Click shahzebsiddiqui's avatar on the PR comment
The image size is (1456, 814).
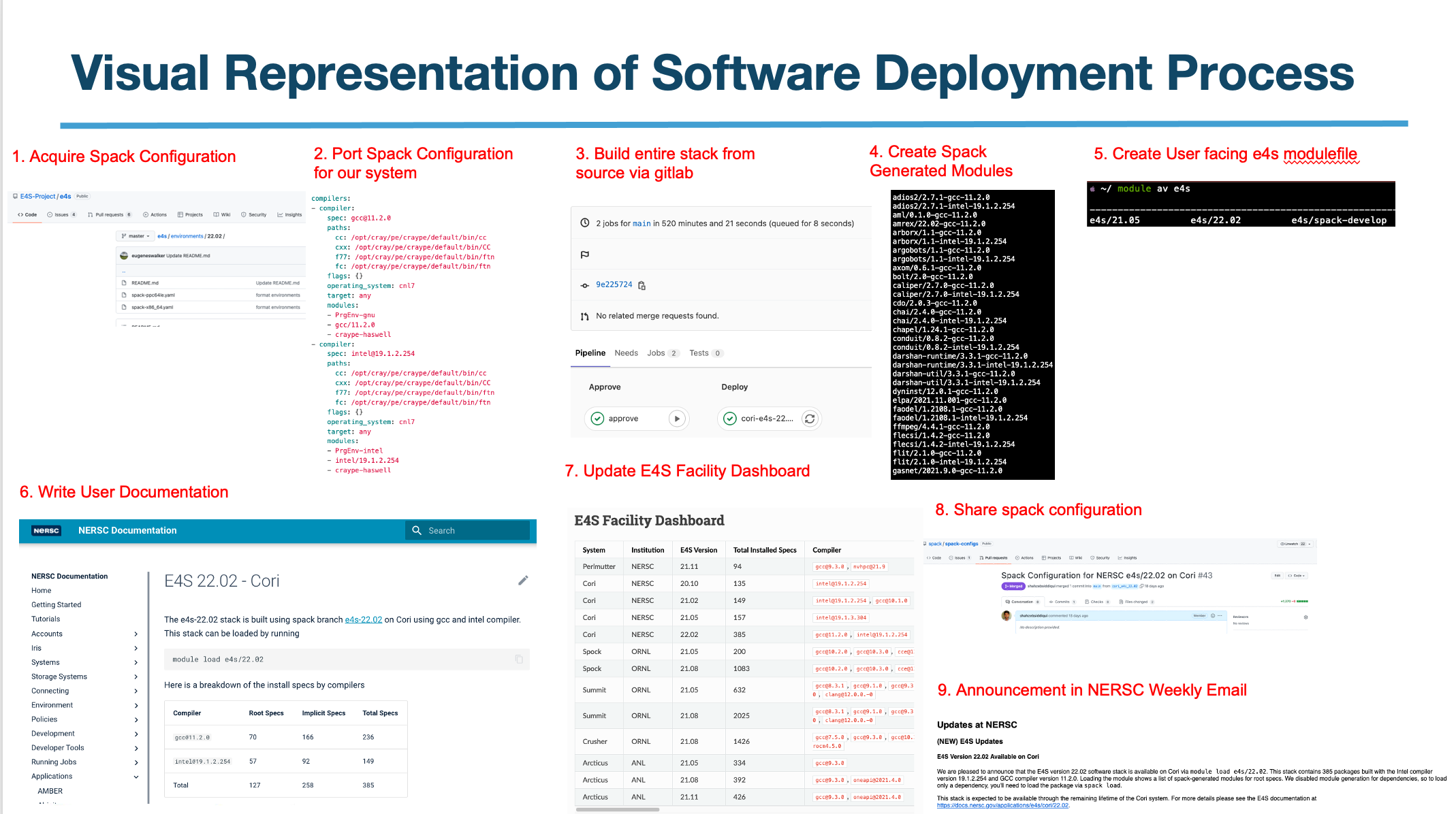tap(1006, 615)
